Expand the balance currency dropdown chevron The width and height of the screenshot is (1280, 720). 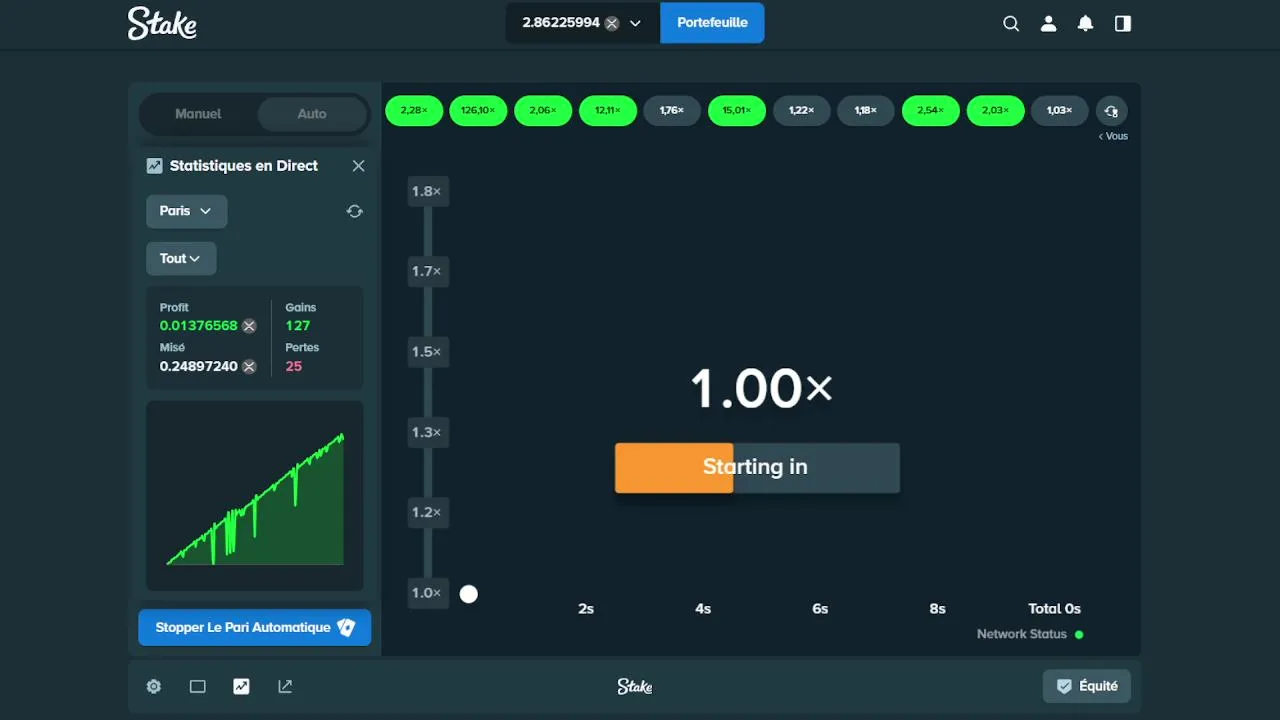635,23
